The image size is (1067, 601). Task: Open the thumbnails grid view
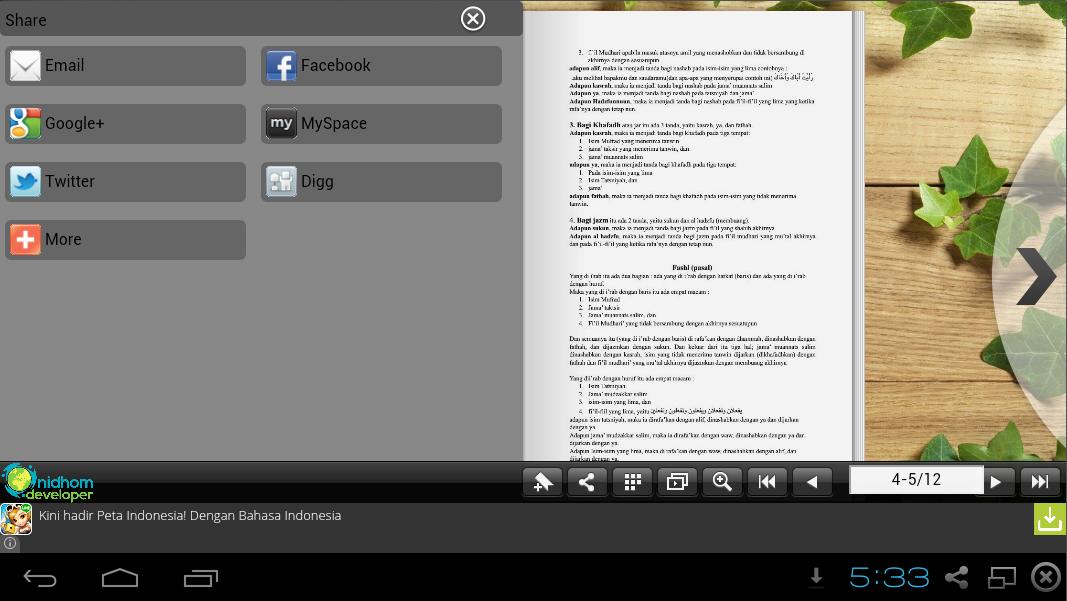click(632, 482)
